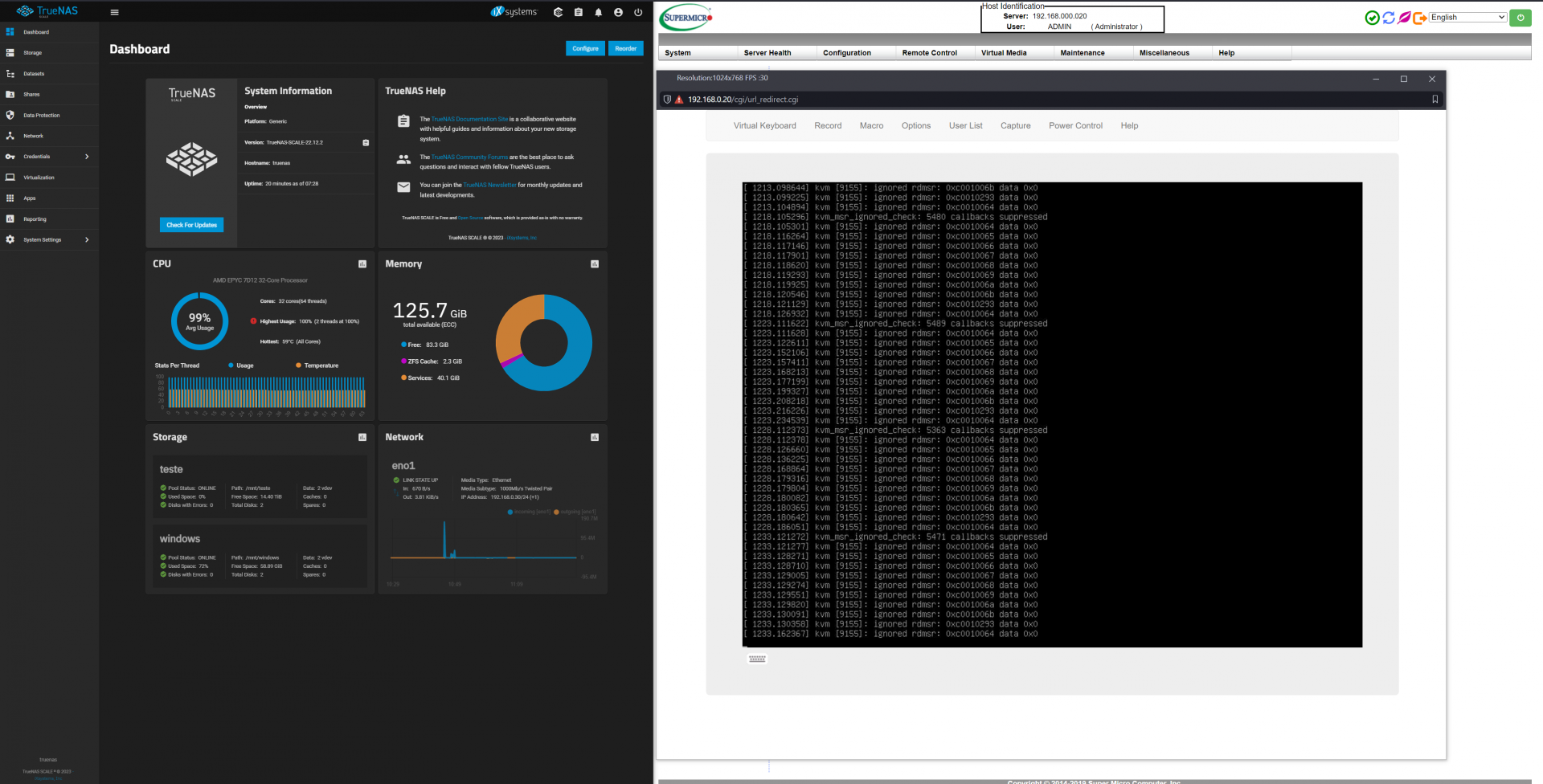Click the green check status icon in Supermicro header
Viewport: 1543px width, 784px height.
[1373, 18]
